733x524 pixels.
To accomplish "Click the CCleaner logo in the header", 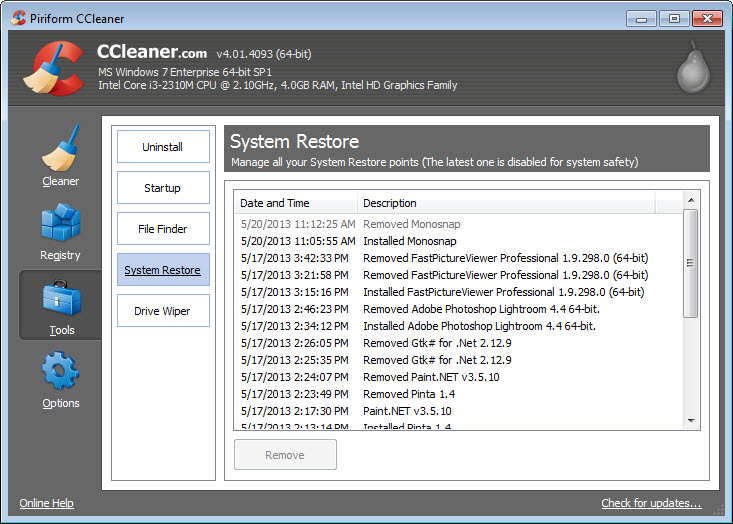I will click(x=54, y=68).
